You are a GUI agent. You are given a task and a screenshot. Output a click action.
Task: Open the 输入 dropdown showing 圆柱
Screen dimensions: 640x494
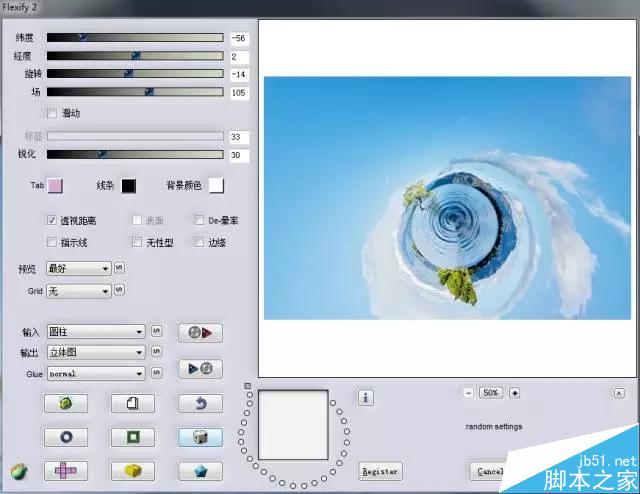tap(96, 332)
